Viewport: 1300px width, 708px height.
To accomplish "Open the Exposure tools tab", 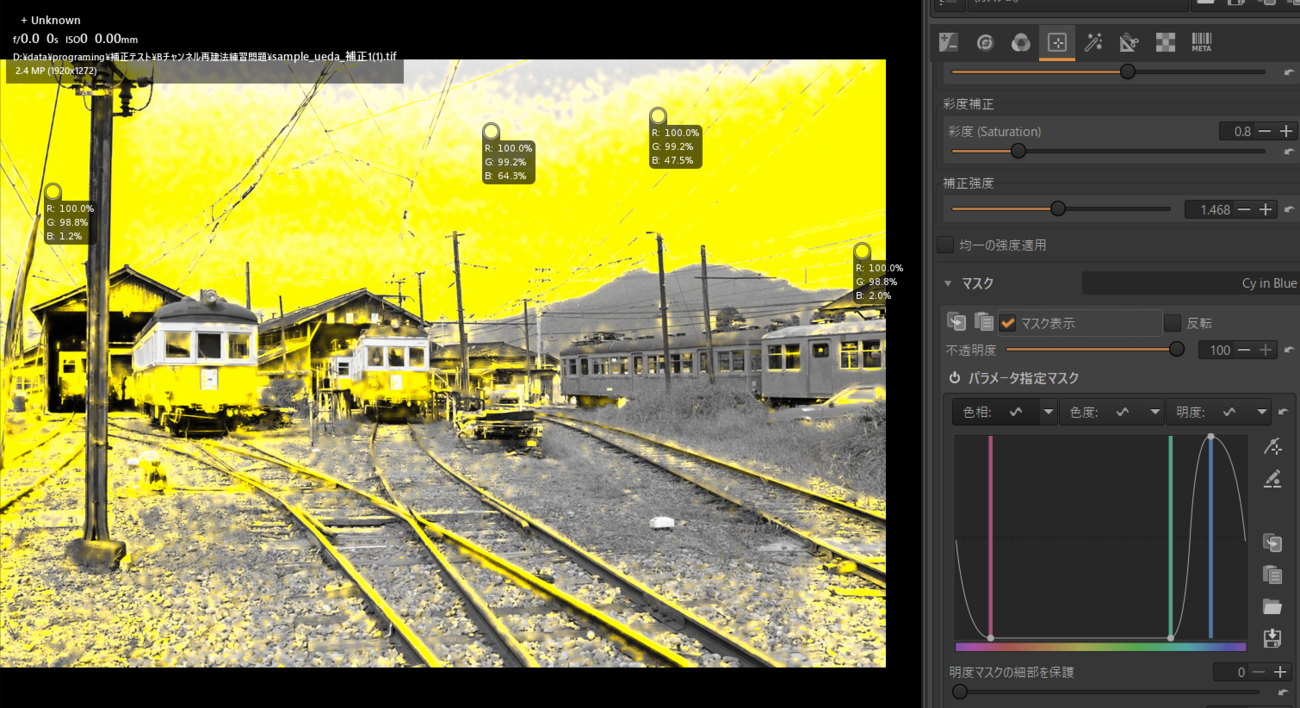I will [x=948, y=43].
